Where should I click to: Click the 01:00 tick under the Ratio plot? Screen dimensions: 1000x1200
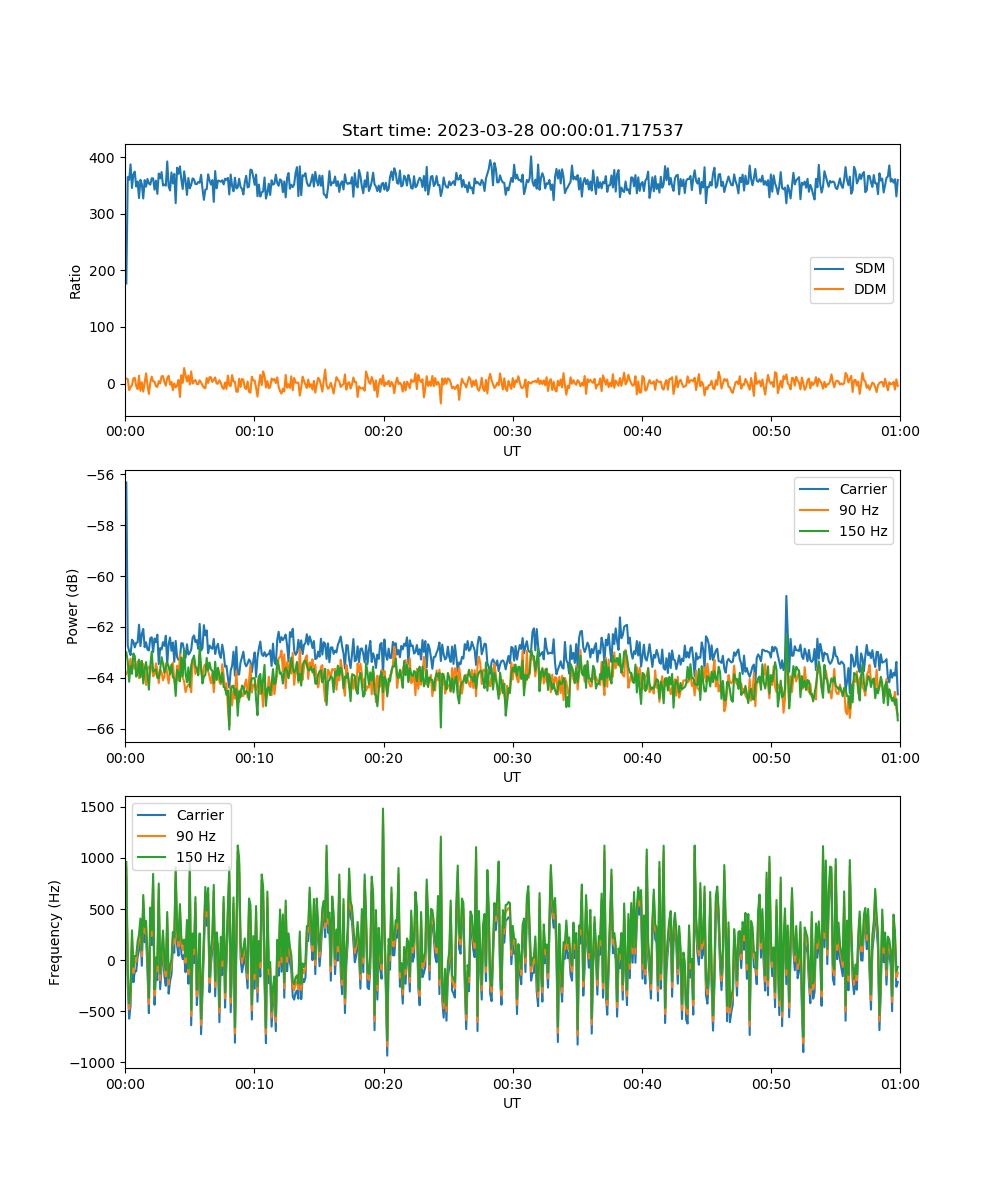(x=900, y=431)
